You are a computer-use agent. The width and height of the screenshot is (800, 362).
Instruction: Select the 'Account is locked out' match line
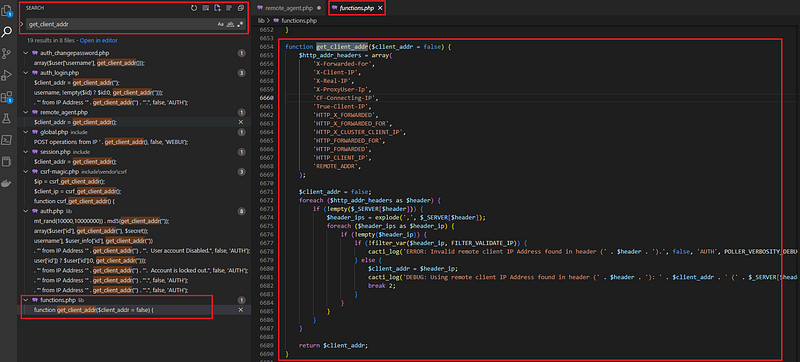[141, 270]
